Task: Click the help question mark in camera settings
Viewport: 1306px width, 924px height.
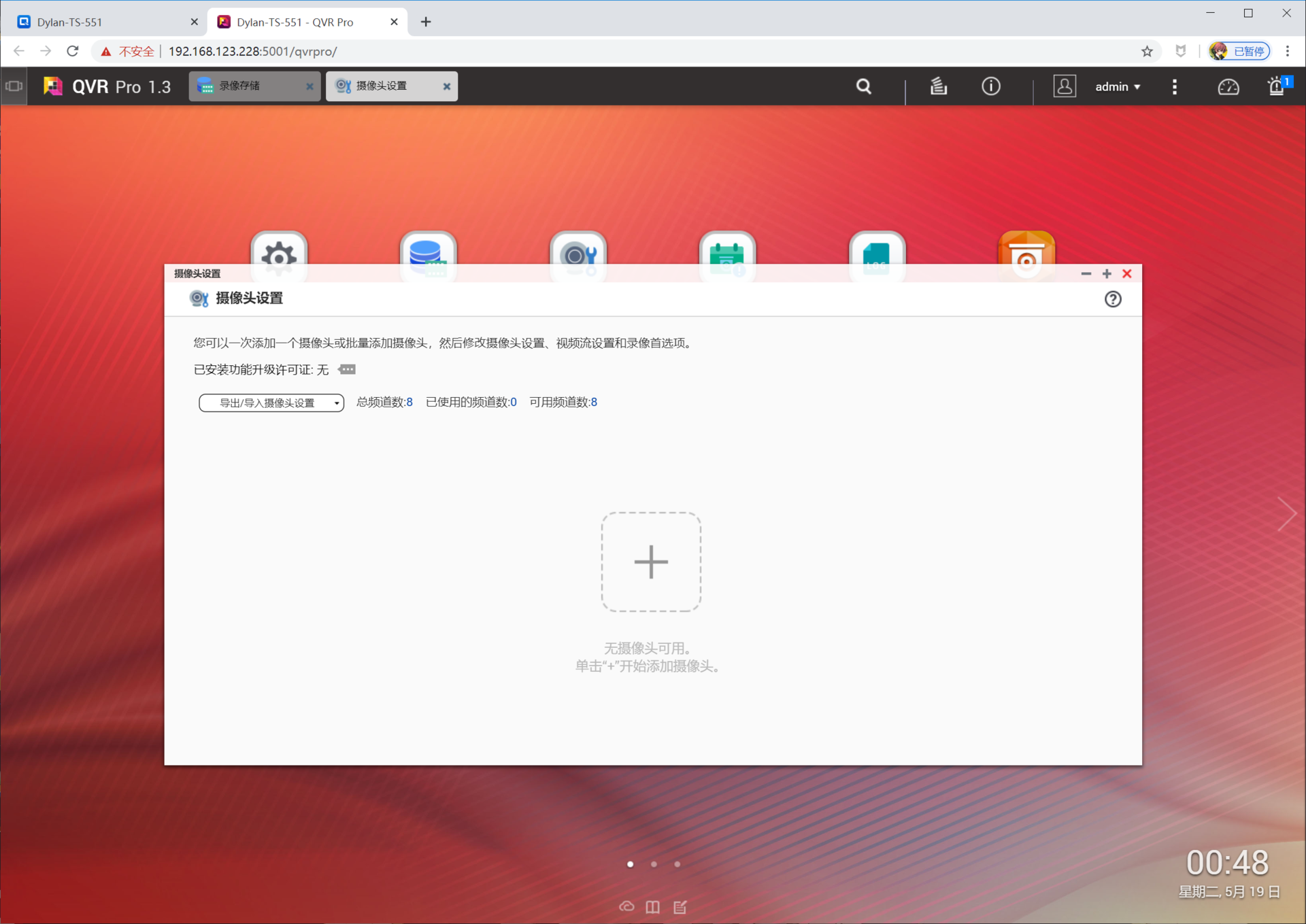Action: (1112, 299)
